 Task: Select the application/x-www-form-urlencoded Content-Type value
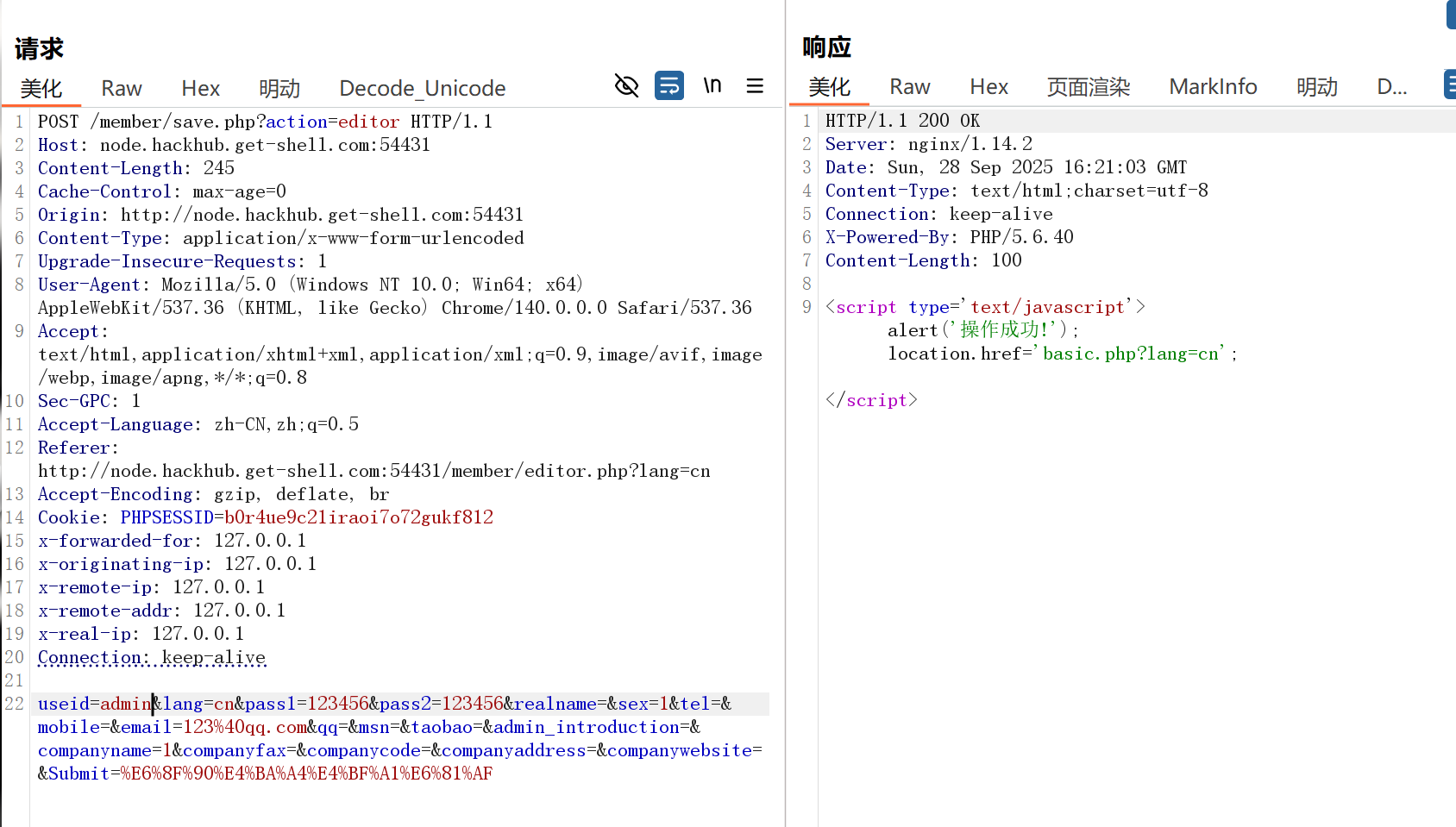(354, 238)
